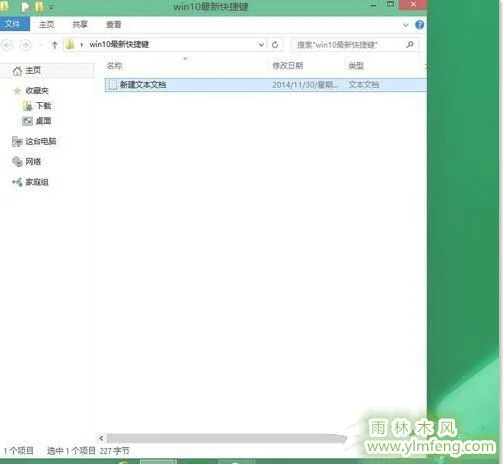Click the folder system icon in title bar
503x464 pixels.
4,6
